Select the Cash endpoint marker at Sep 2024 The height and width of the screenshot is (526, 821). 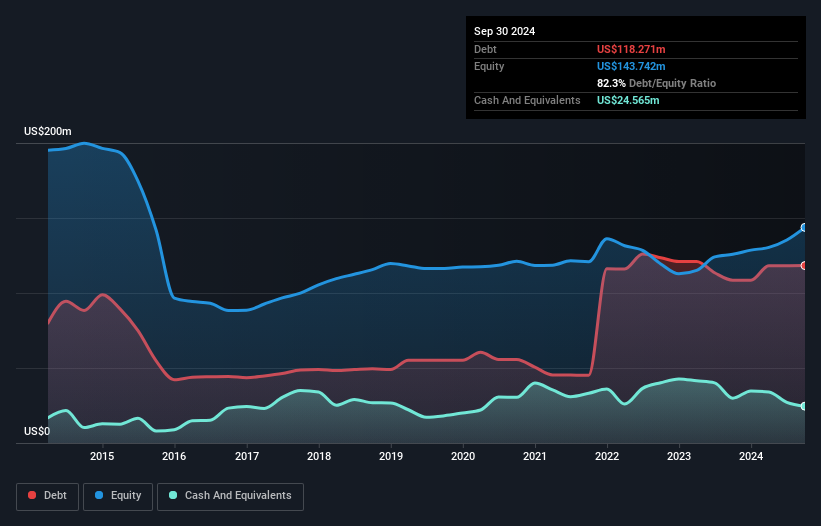(x=804, y=406)
